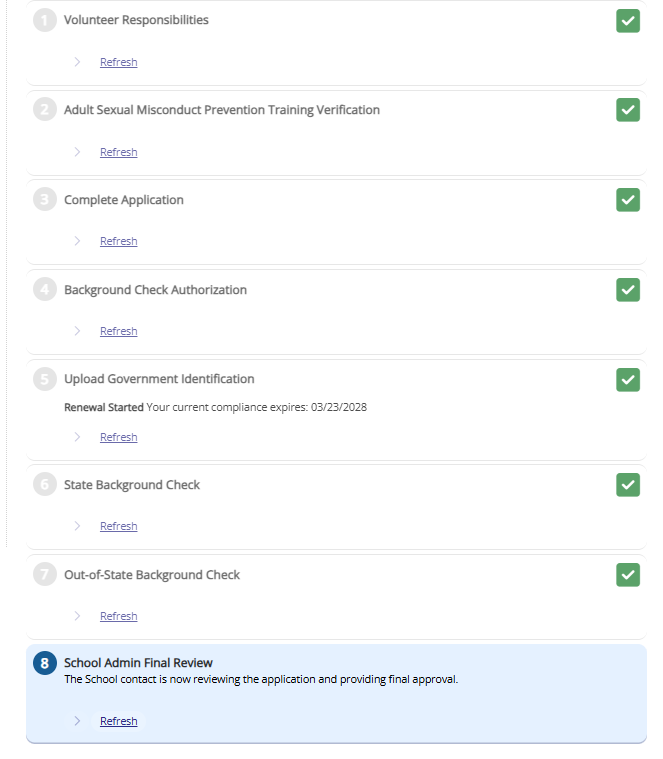Click green checkmark for Misconduct Prevention Training
This screenshot has height=759, width=663.
click(628, 110)
